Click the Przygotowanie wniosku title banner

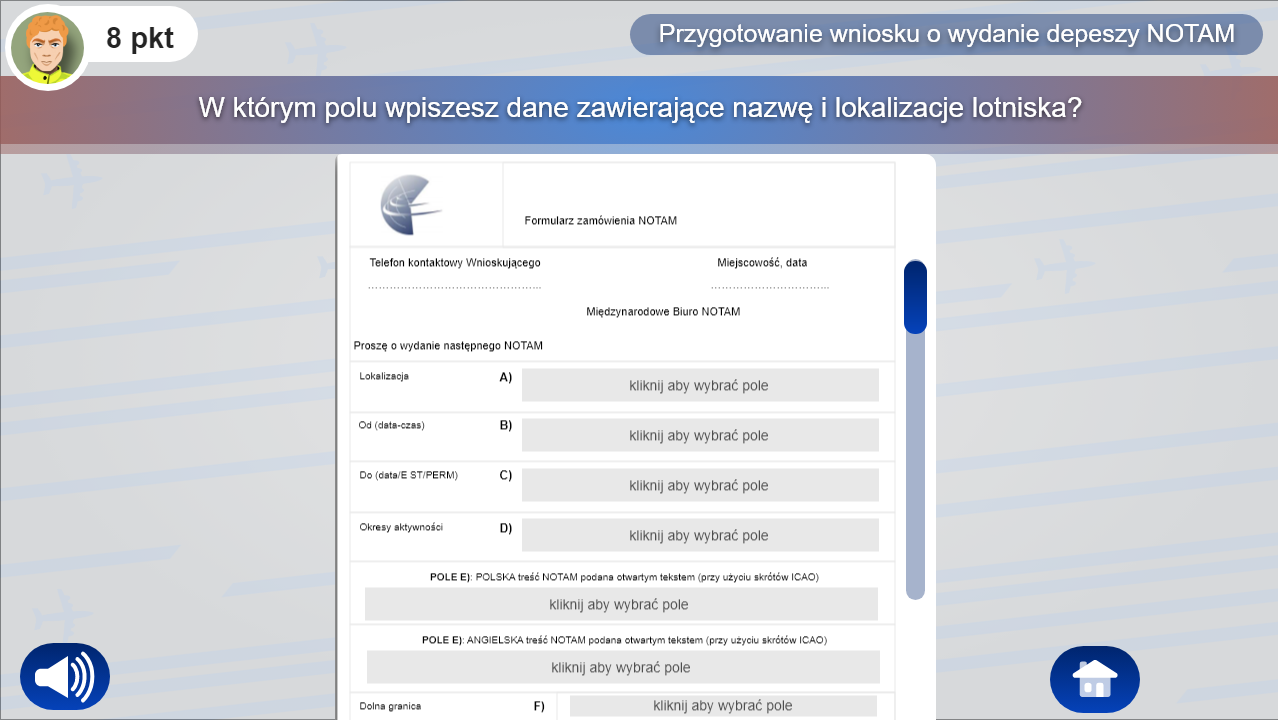[945, 33]
